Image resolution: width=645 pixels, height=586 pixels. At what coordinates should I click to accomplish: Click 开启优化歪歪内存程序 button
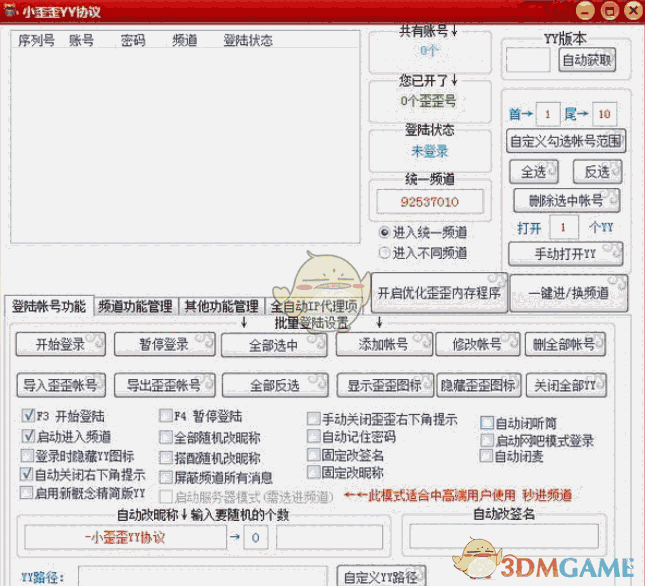[x=439, y=293]
